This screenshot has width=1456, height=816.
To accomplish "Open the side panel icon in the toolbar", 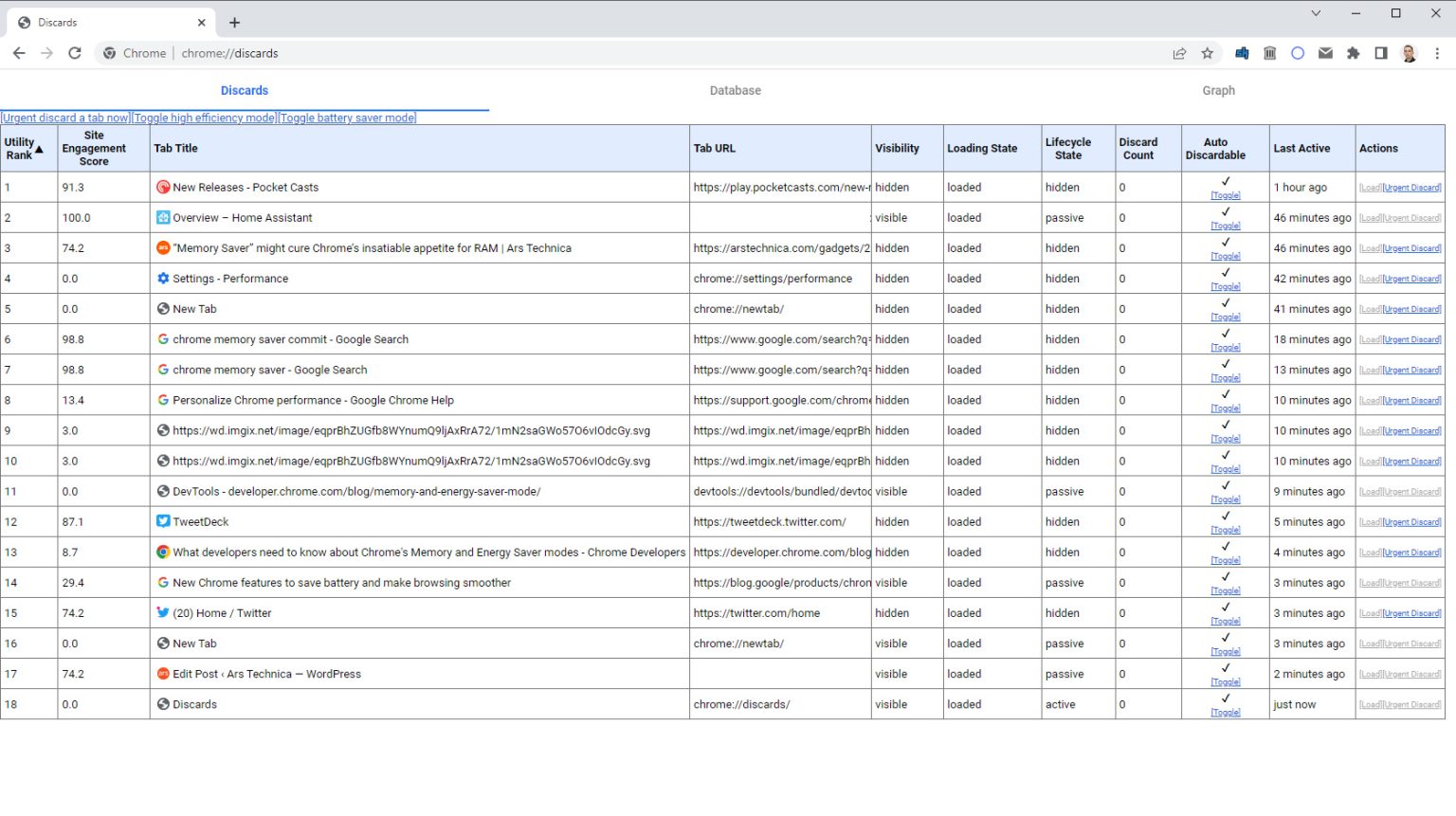I will point(1381,53).
